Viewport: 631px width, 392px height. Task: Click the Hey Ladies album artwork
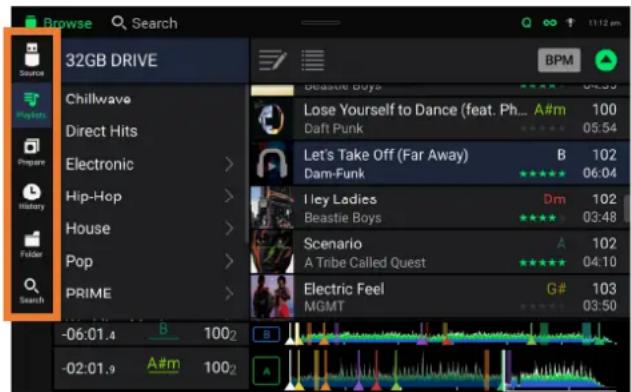click(x=272, y=208)
